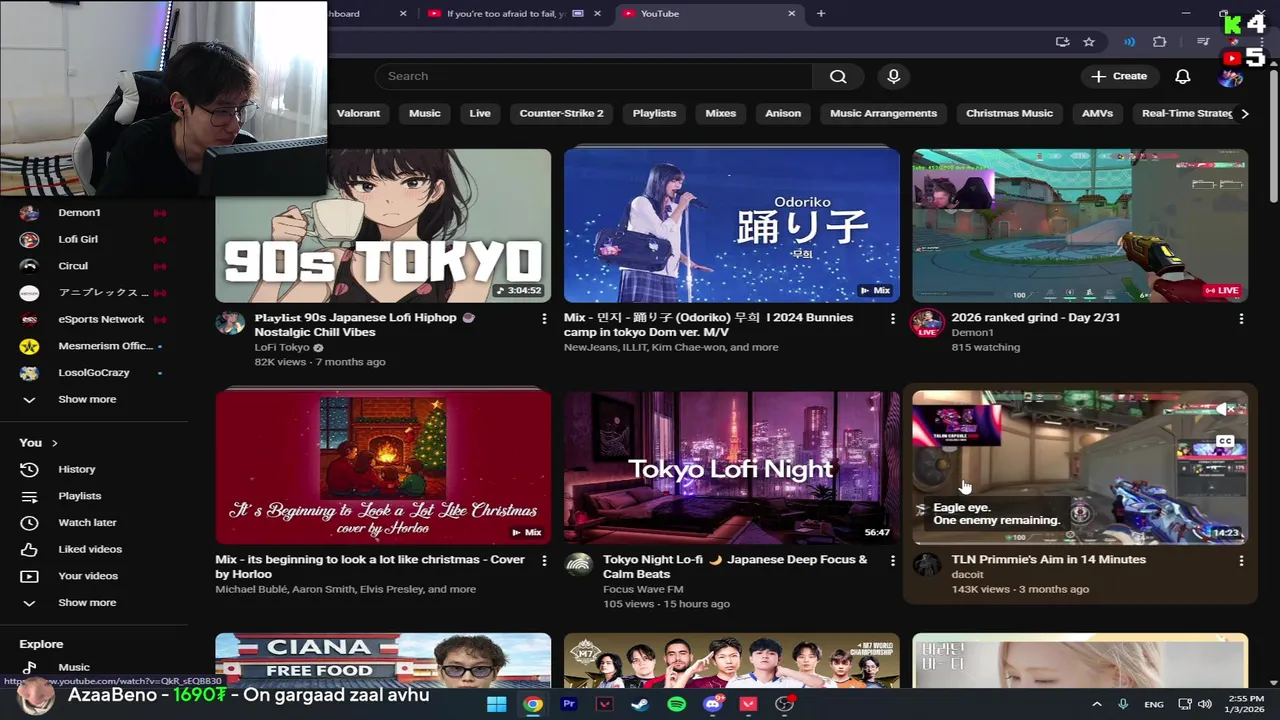Image resolution: width=1280 pixels, height=720 pixels.
Task: Open the Music explore icon in sidebar
Action: tap(29, 667)
